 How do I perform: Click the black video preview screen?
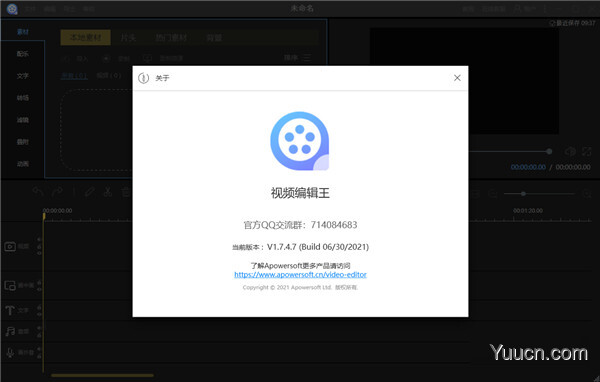click(464, 81)
